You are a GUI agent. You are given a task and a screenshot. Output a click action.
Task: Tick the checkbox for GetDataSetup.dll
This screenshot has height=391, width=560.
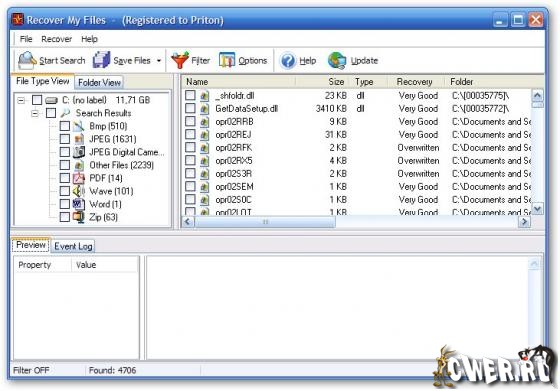point(190,108)
